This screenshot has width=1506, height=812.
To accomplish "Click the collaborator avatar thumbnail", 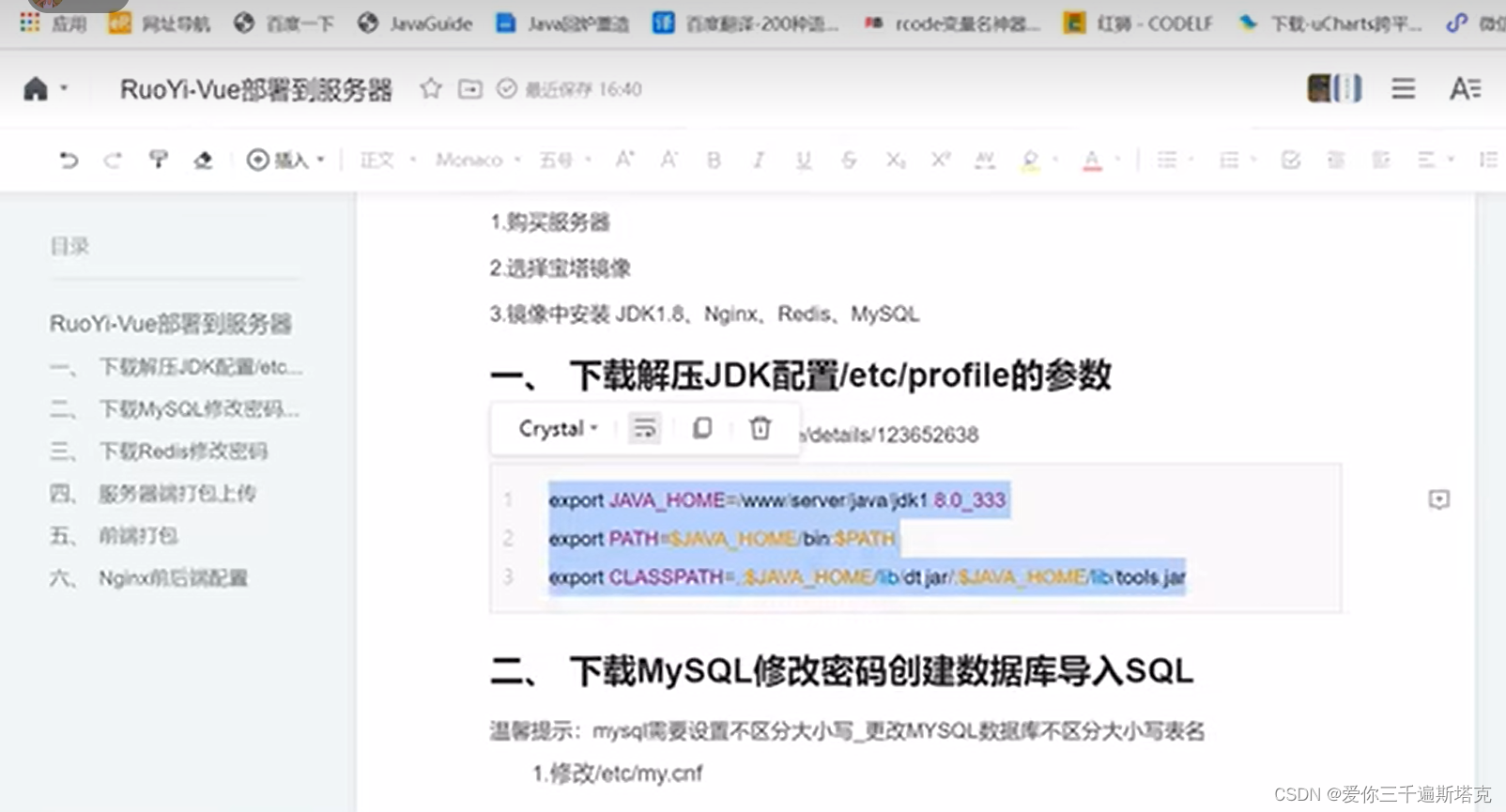I will point(1334,88).
